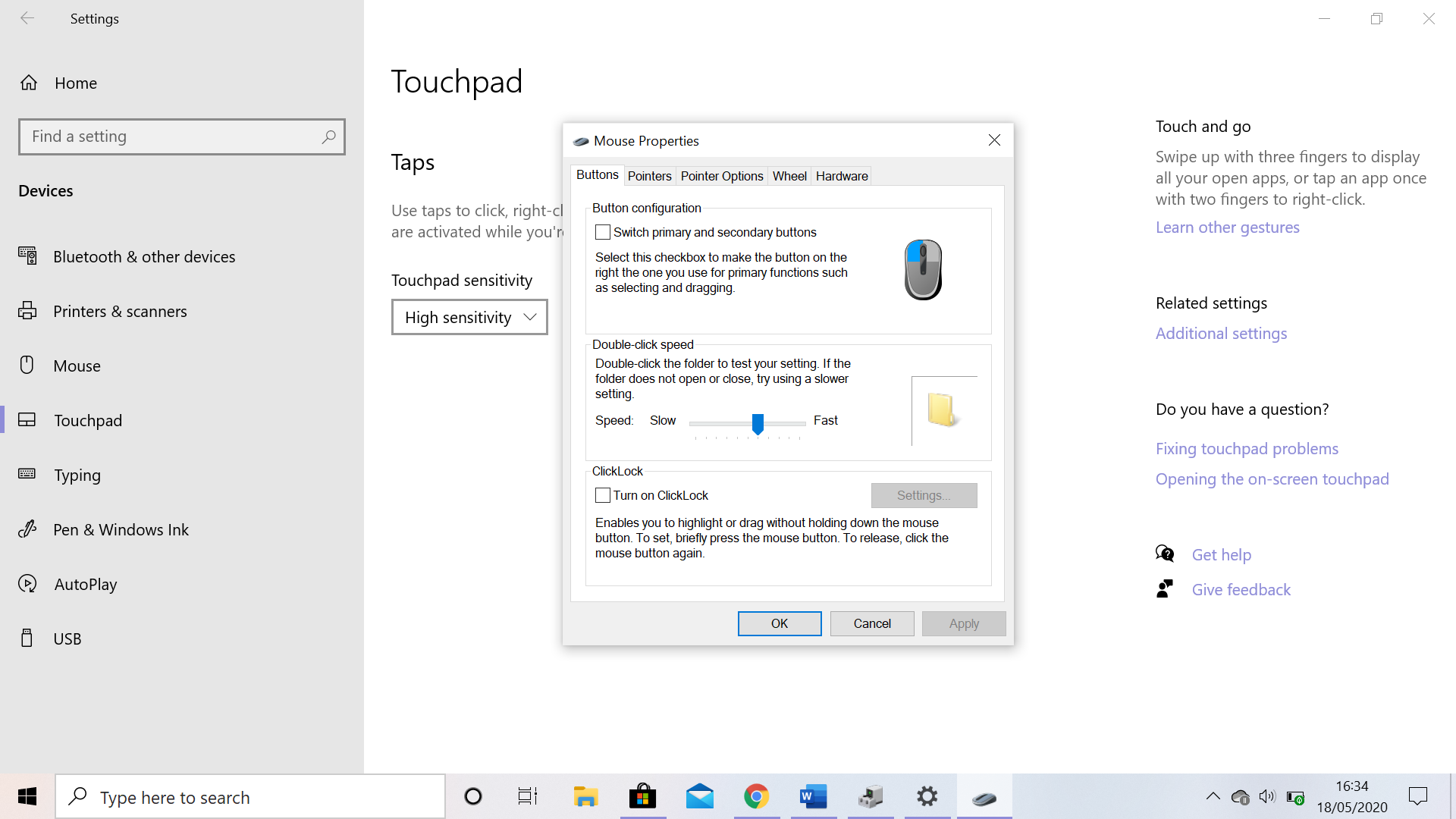Screen dimensions: 1456x819
Task: Open Bluetooth & other devices settings
Action: coord(144,256)
